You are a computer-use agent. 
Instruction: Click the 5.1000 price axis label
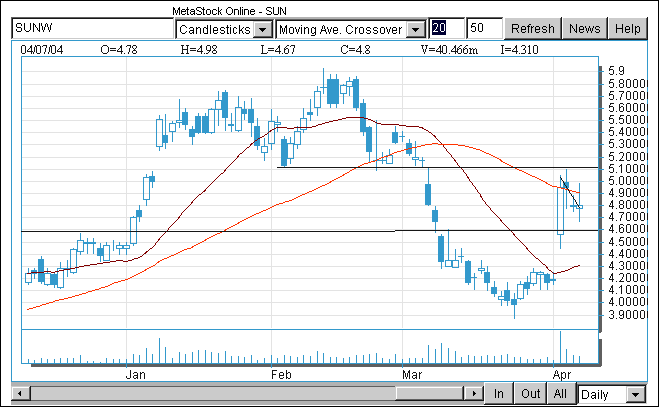pos(627,169)
